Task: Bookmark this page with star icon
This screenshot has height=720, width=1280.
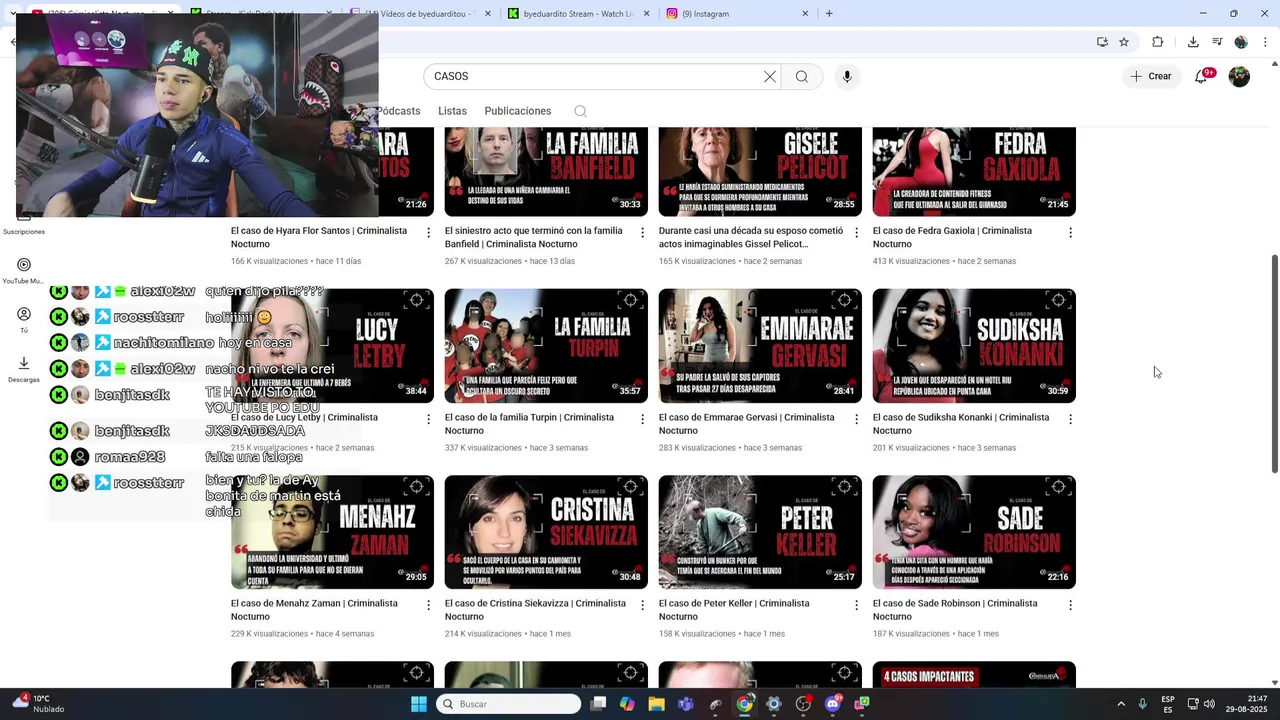Action: pos(1124,42)
